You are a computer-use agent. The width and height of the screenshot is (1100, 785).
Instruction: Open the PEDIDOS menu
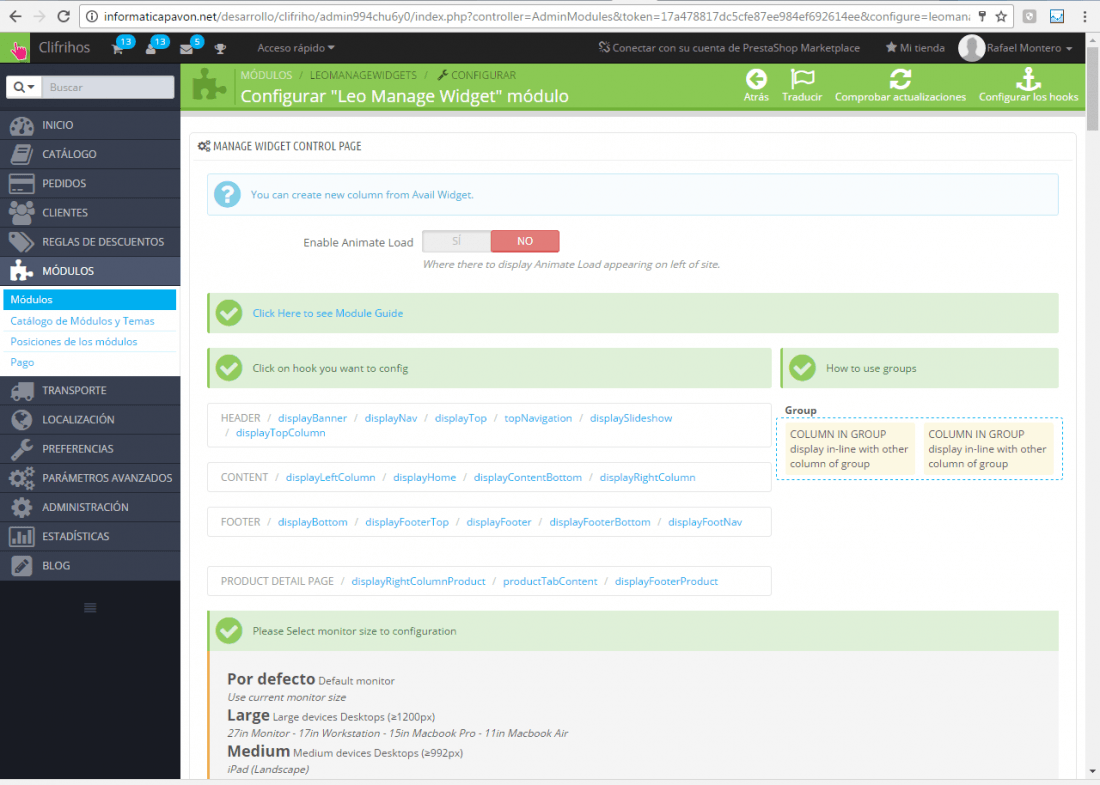[x=90, y=184]
